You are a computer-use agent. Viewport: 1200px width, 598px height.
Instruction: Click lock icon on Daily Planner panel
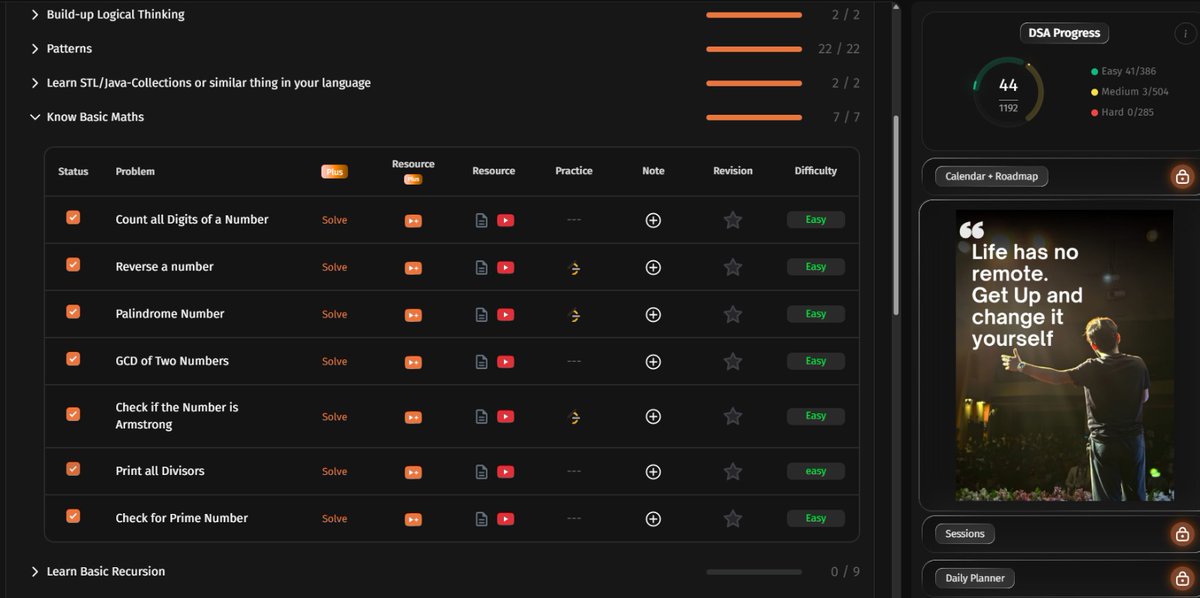1182,578
